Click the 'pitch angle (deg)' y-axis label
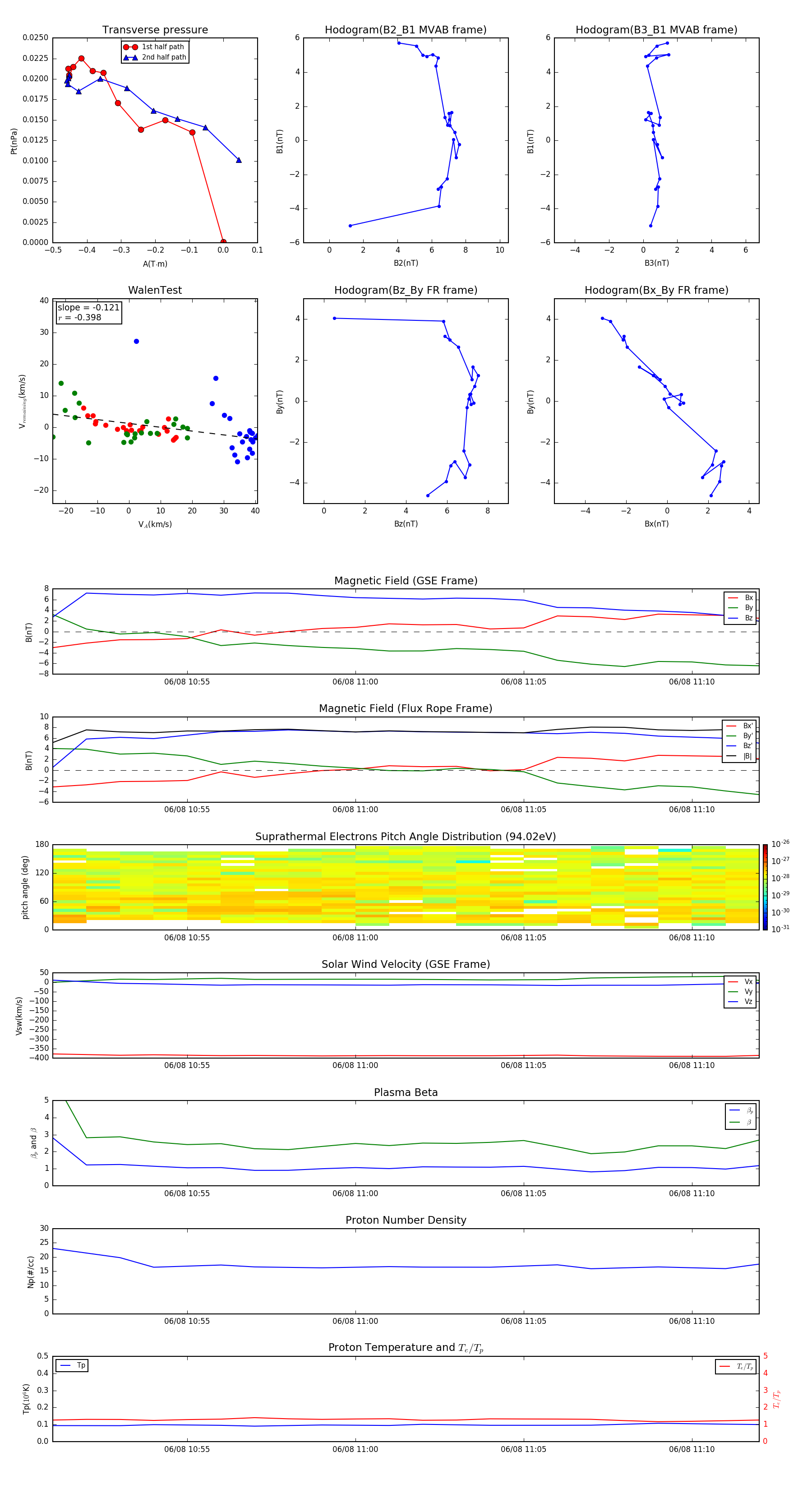 coord(25,887)
